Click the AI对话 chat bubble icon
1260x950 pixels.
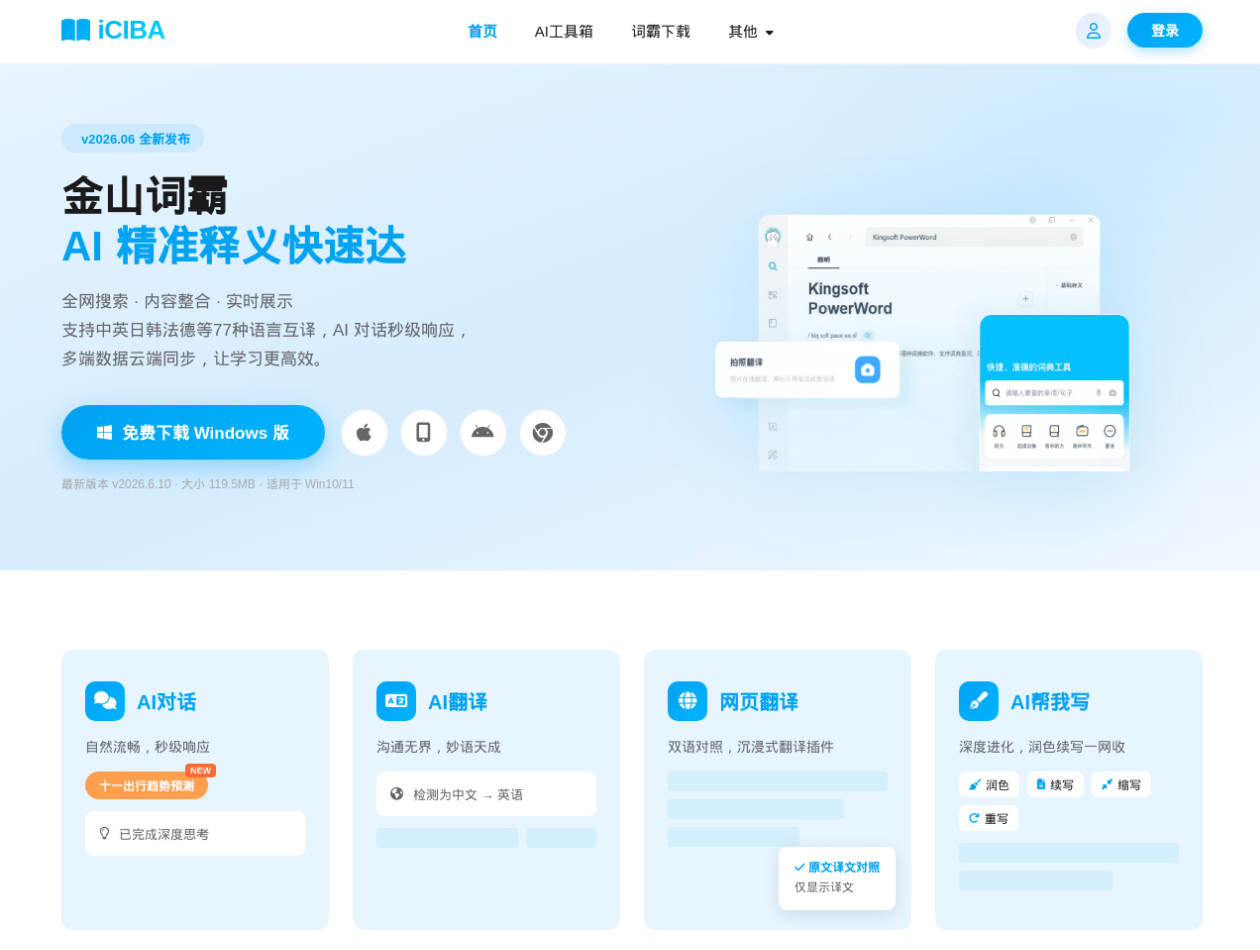(x=105, y=701)
